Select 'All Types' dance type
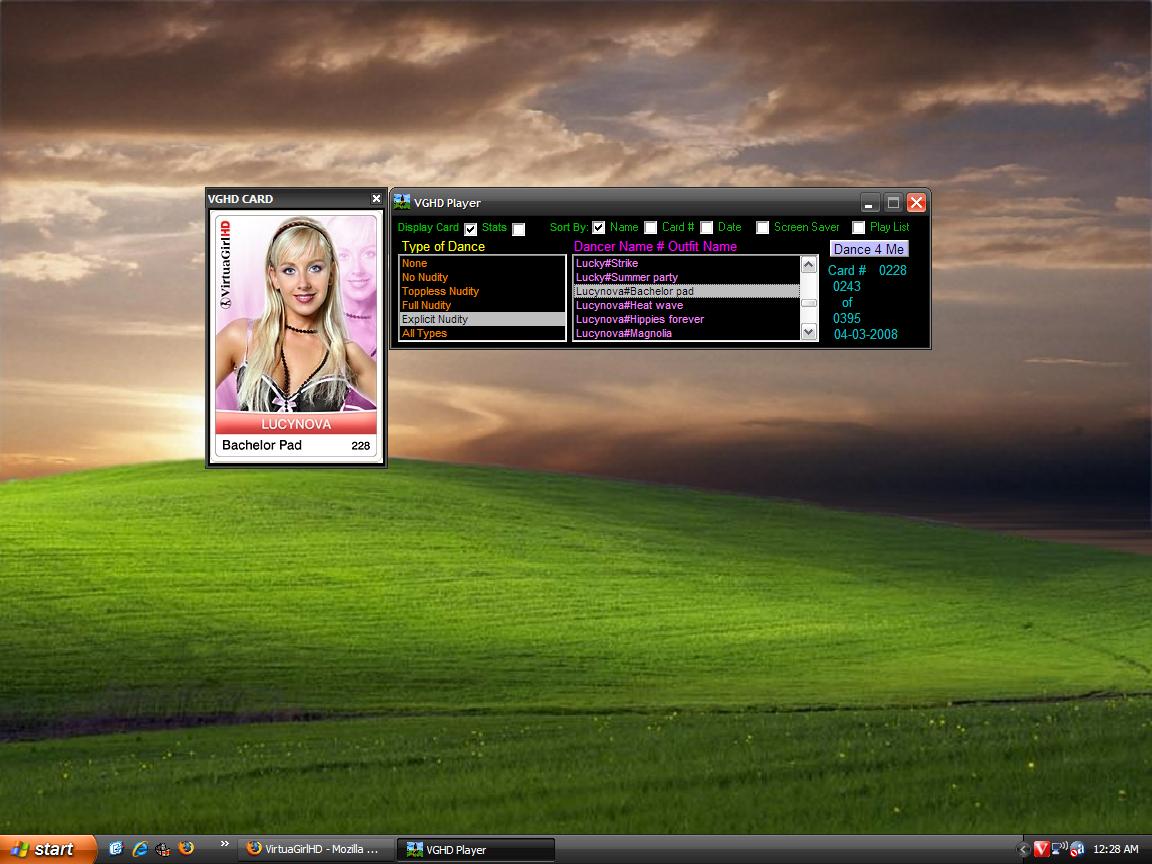 [482, 333]
